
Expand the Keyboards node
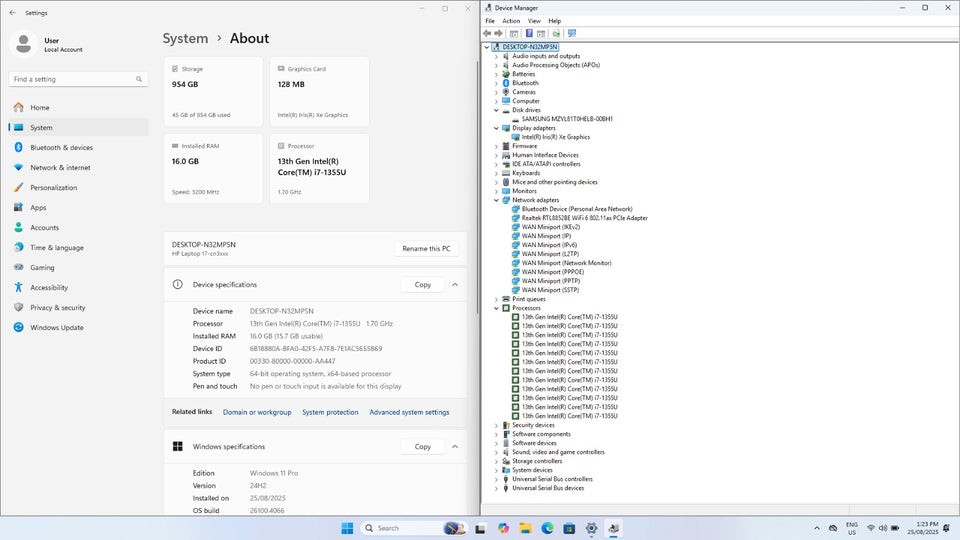pyautogui.click(x=496, y=173)
